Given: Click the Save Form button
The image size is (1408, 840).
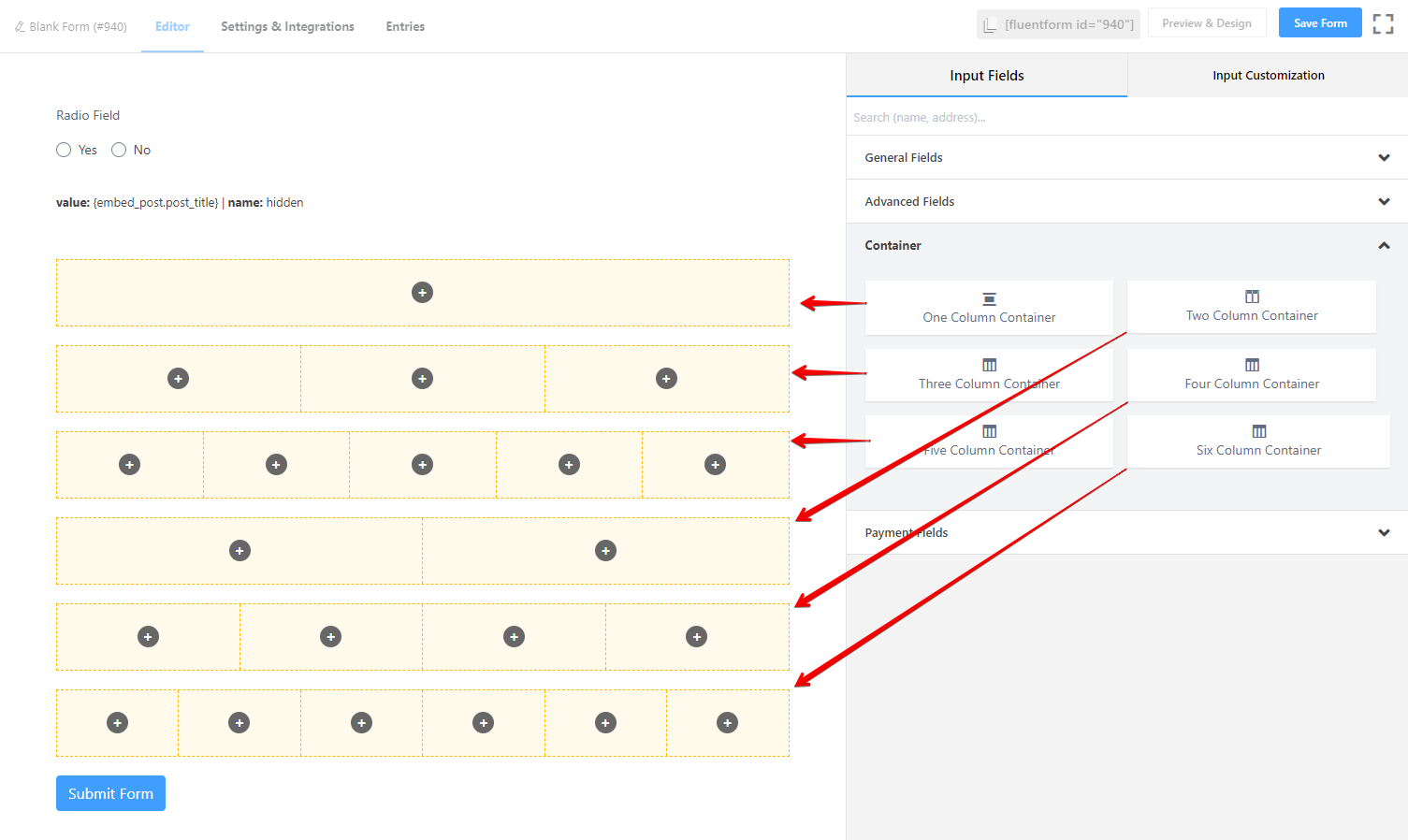Looking at the screenshot, I should click(x=1319, y=22).
